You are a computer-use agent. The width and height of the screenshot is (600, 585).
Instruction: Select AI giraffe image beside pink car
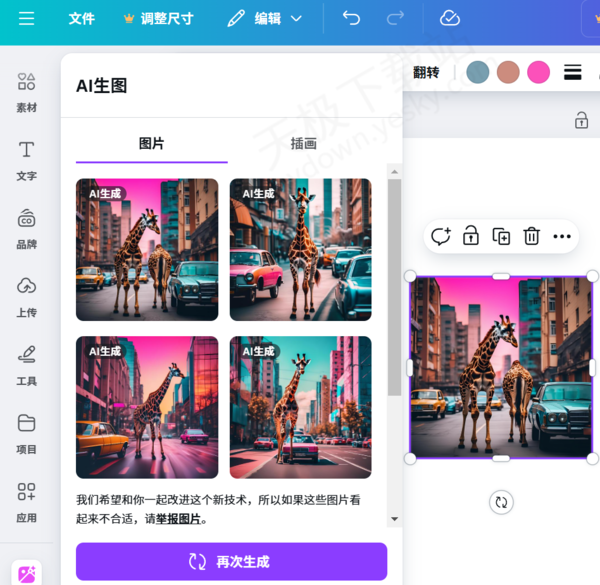(300, 249)
